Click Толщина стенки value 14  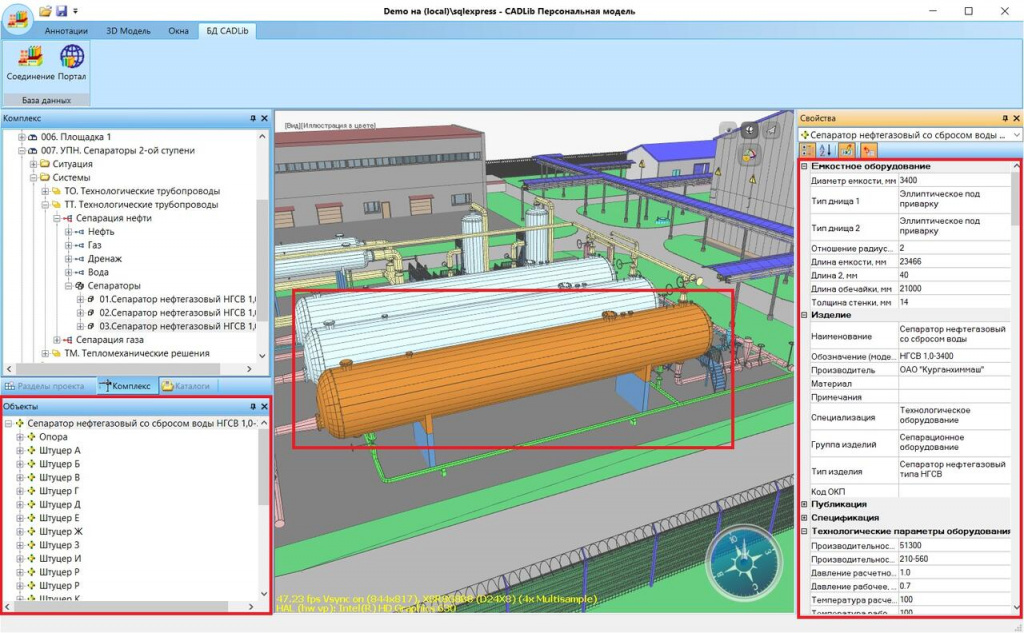click(x=954, y=302)
